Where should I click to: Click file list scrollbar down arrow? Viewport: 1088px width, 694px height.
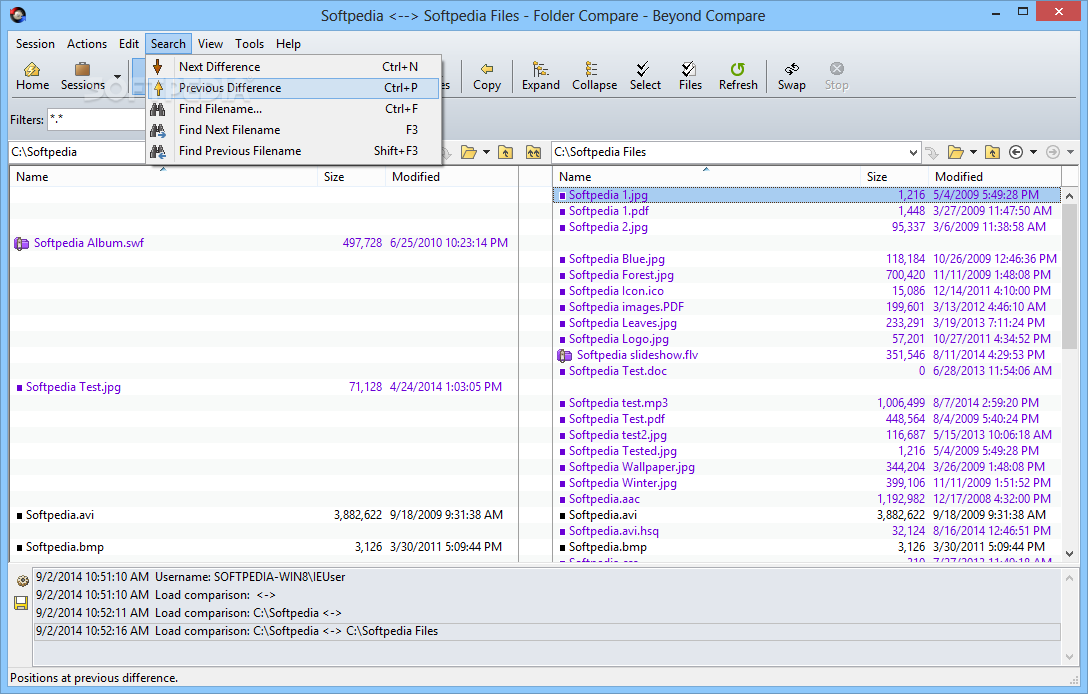click(x=1069, y=554)
